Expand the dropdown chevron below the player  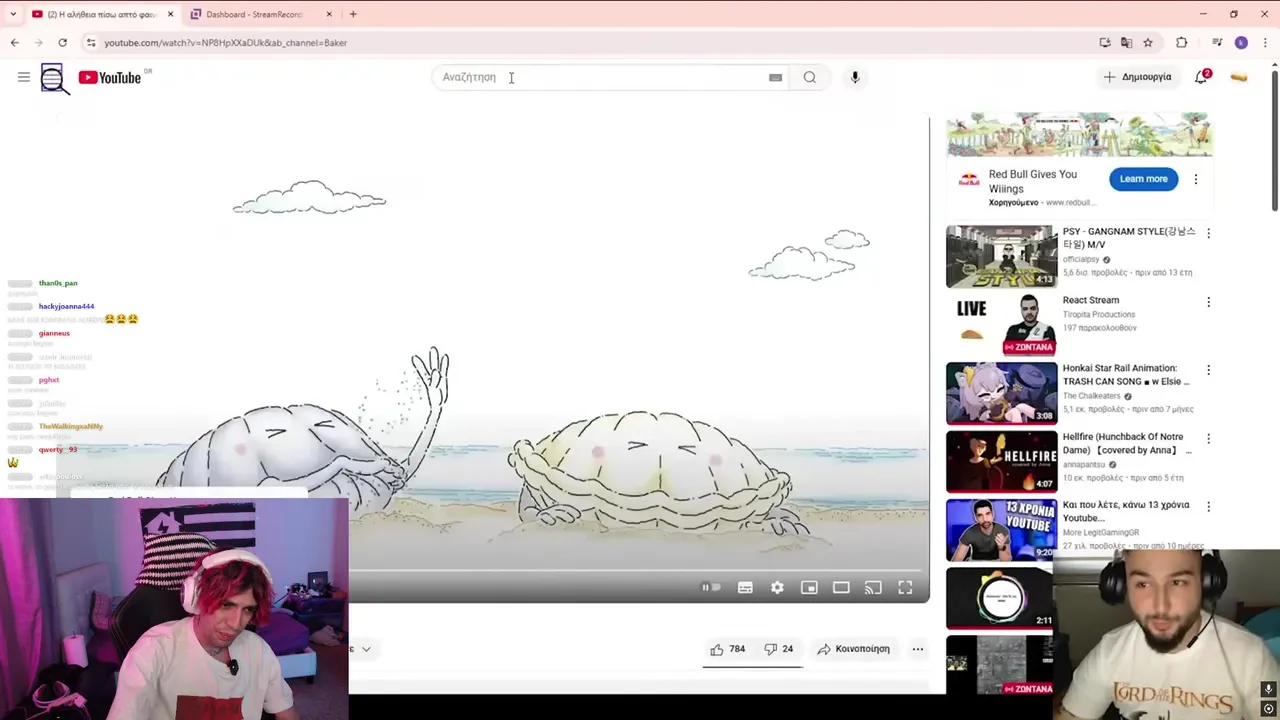[366, 649]
